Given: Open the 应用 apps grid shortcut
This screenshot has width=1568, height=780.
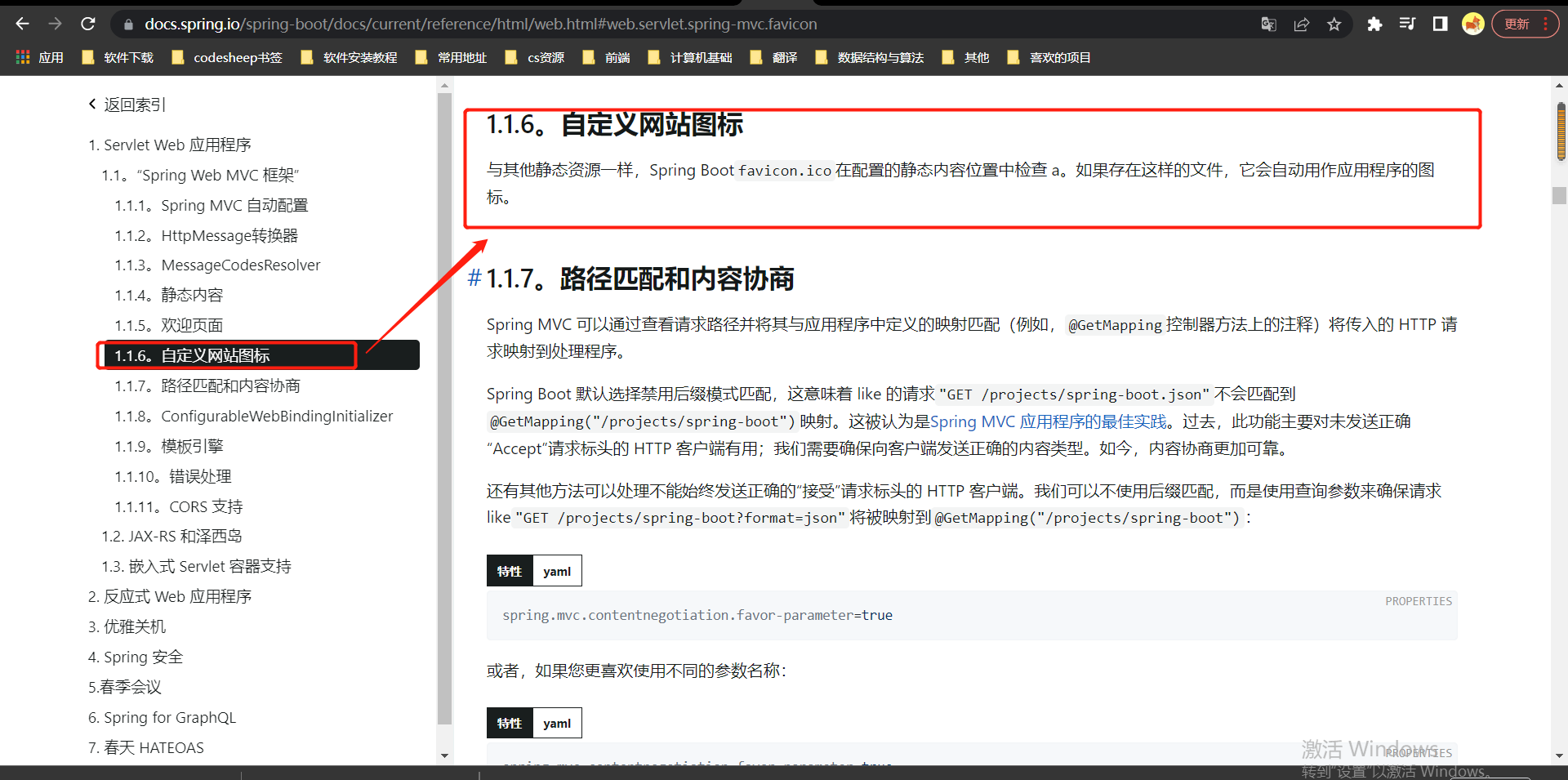Looking at the screenshot, I should click(x=40, y=57).
